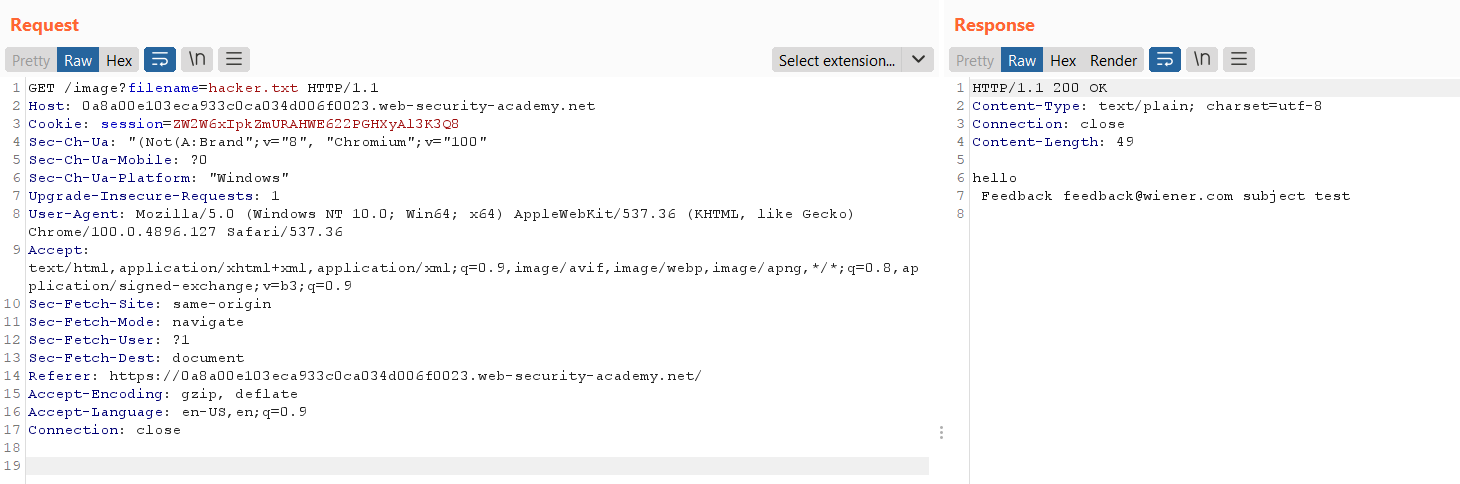Viewport: 1460px width, 484px height.
Task: Select the Raw tab in the Response panel
Action: pos(1022,60)
